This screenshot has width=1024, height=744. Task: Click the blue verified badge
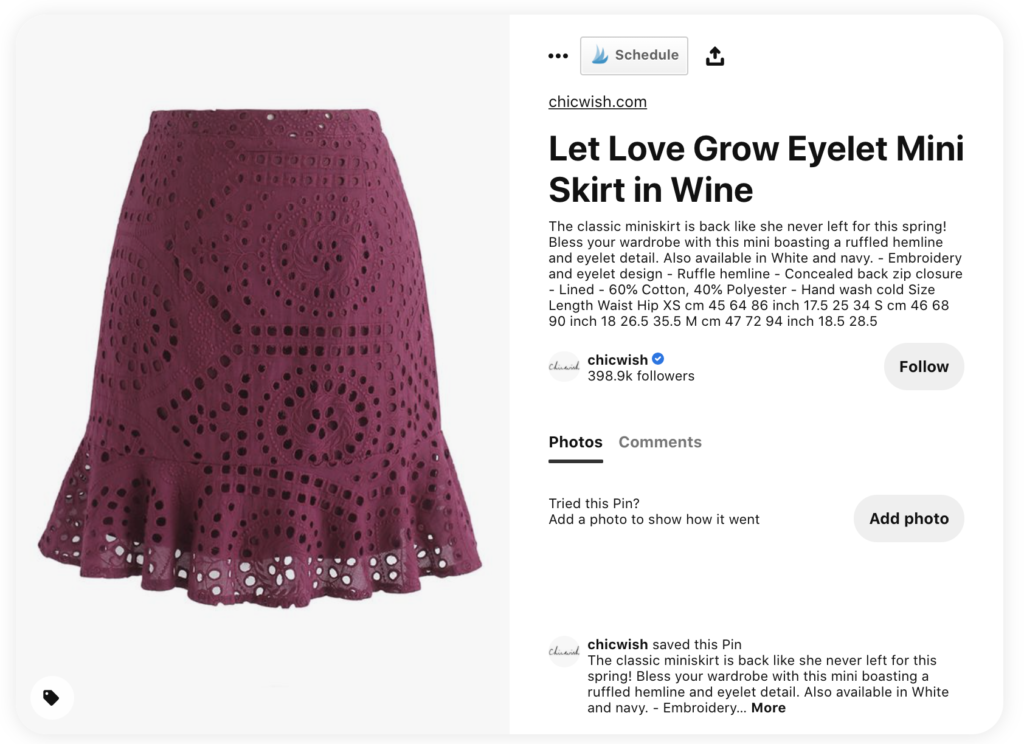658,360
